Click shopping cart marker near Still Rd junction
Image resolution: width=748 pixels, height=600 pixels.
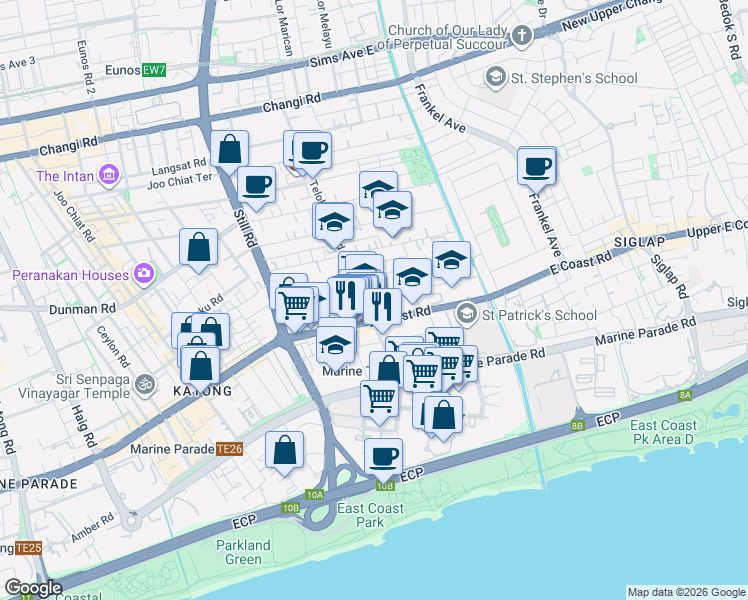pyautogui.click(x=295, y=306)
